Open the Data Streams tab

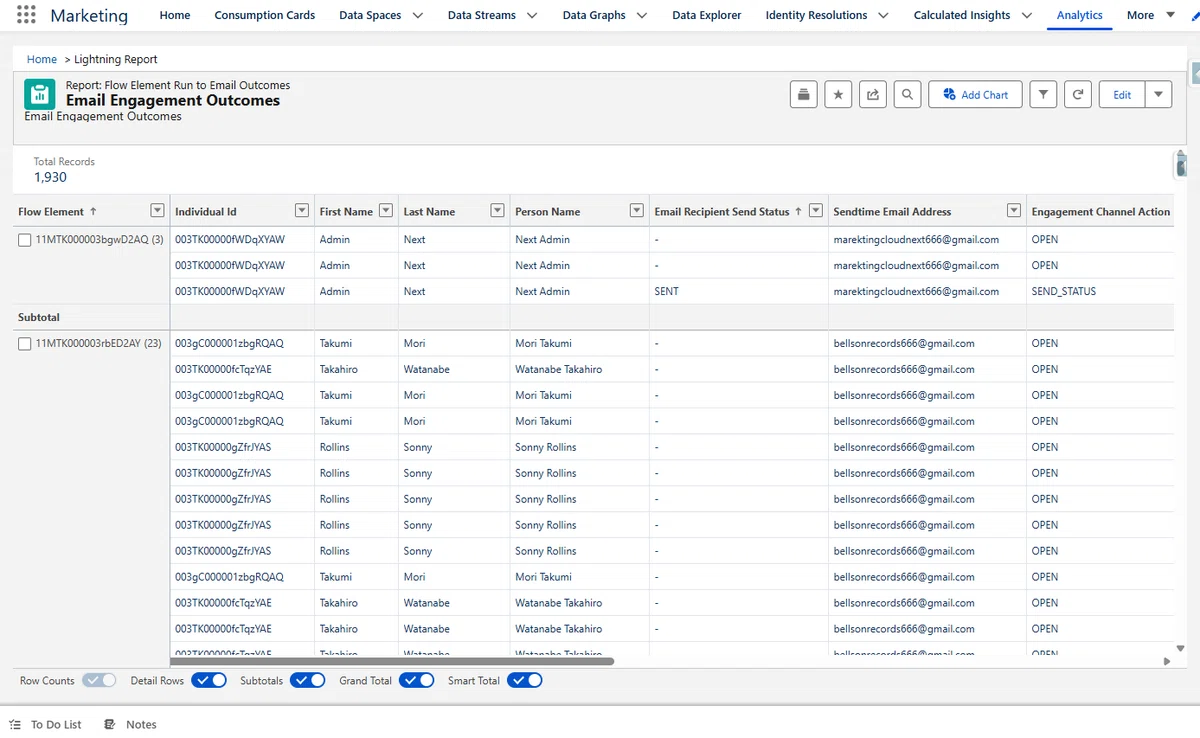click(481, 15)
